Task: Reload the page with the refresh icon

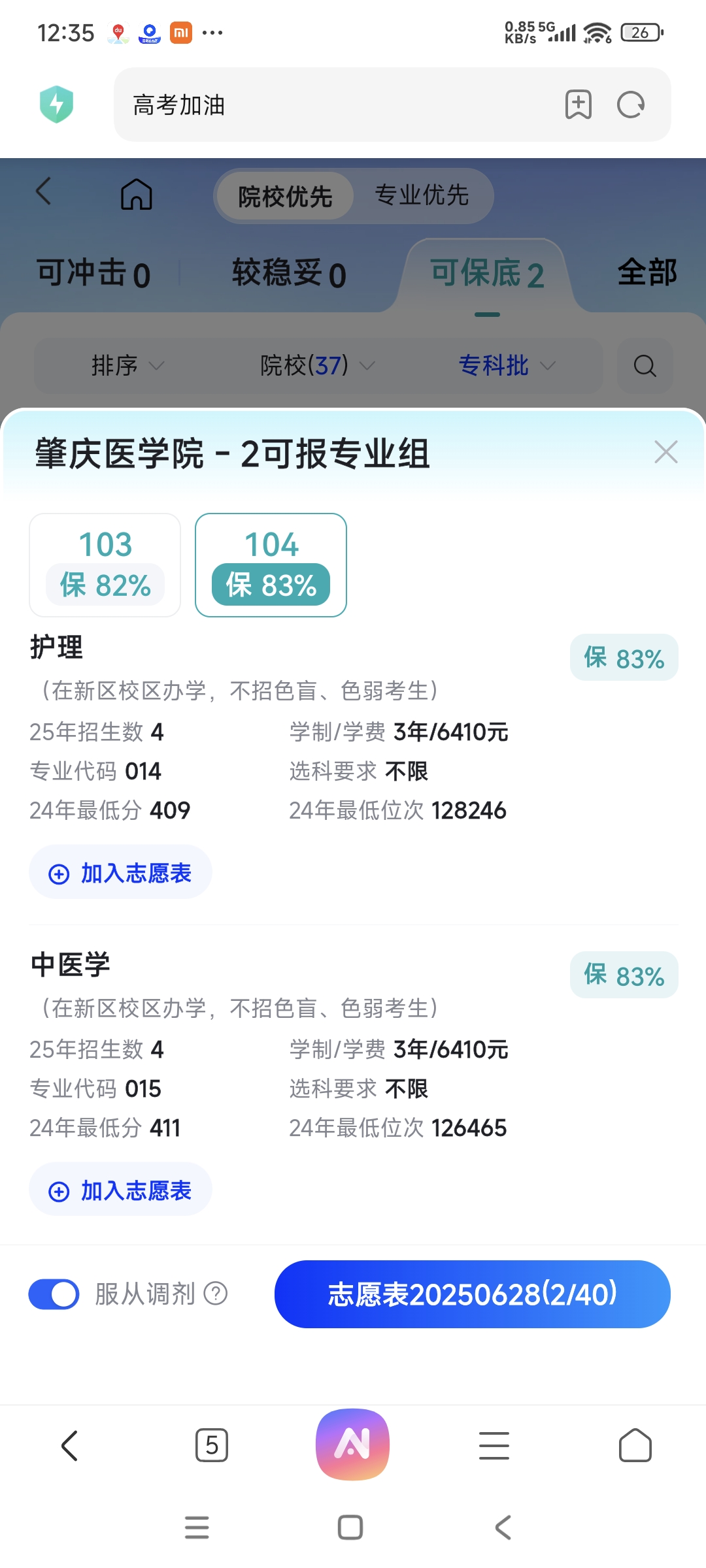Action: click(x=631, y=105)
